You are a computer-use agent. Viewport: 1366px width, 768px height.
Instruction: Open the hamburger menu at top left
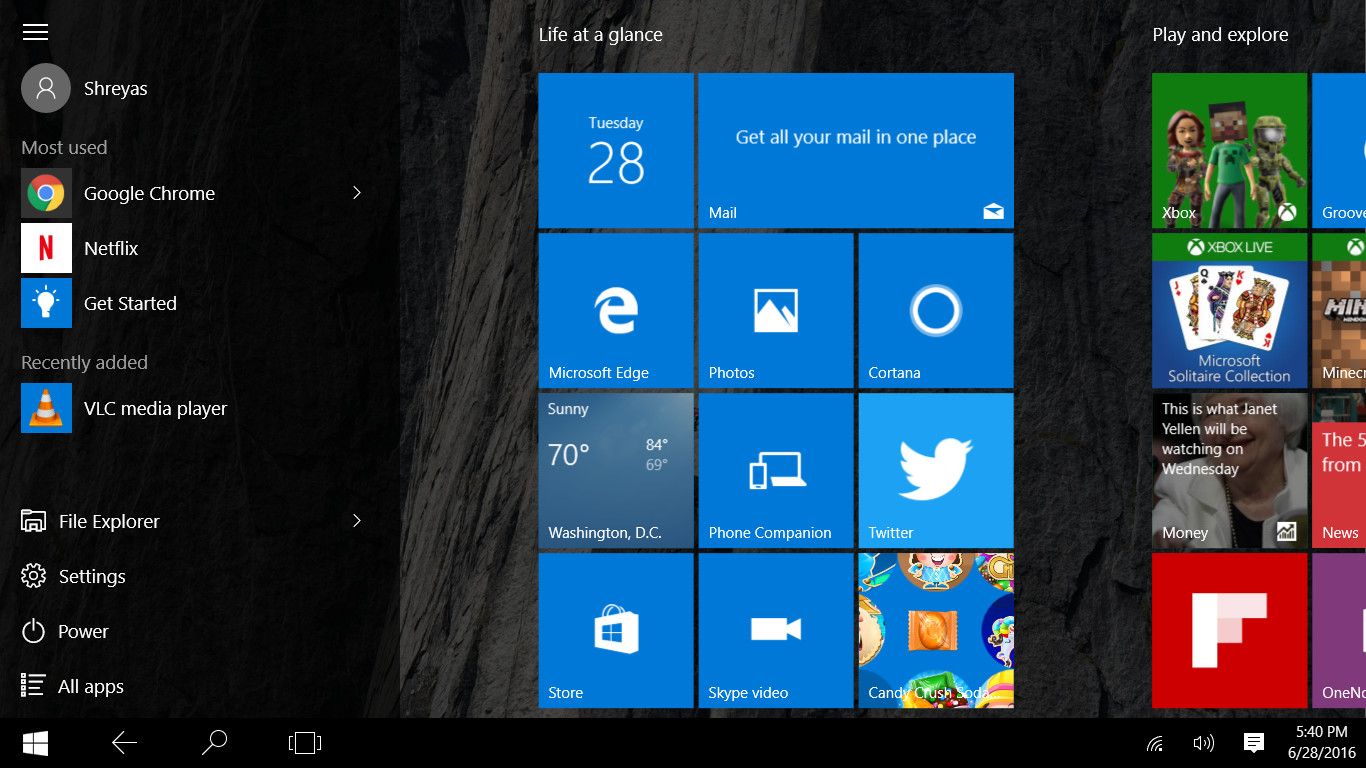(x=35, y=32)
